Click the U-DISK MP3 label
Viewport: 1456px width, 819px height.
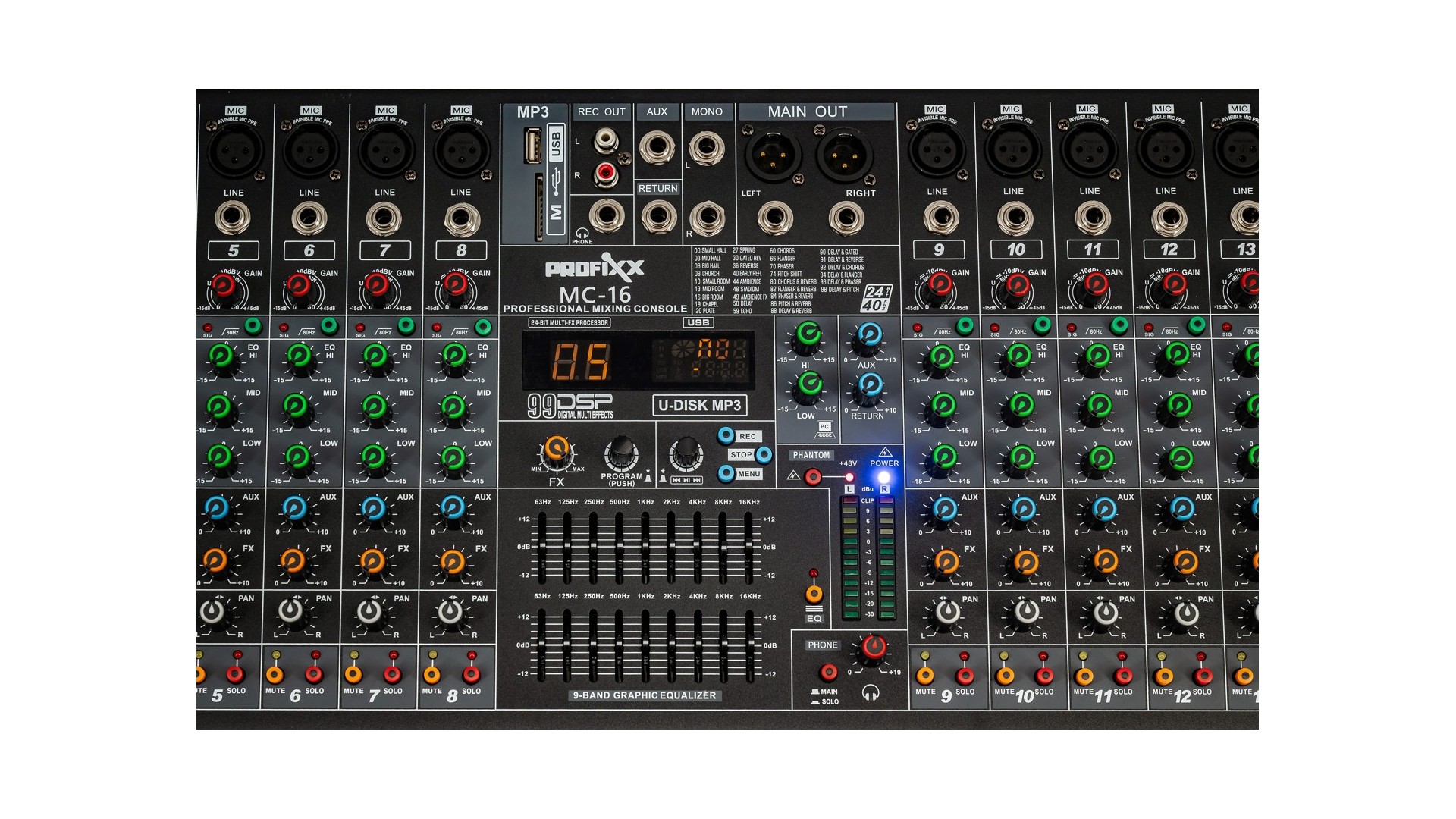[x=699, y=406]
